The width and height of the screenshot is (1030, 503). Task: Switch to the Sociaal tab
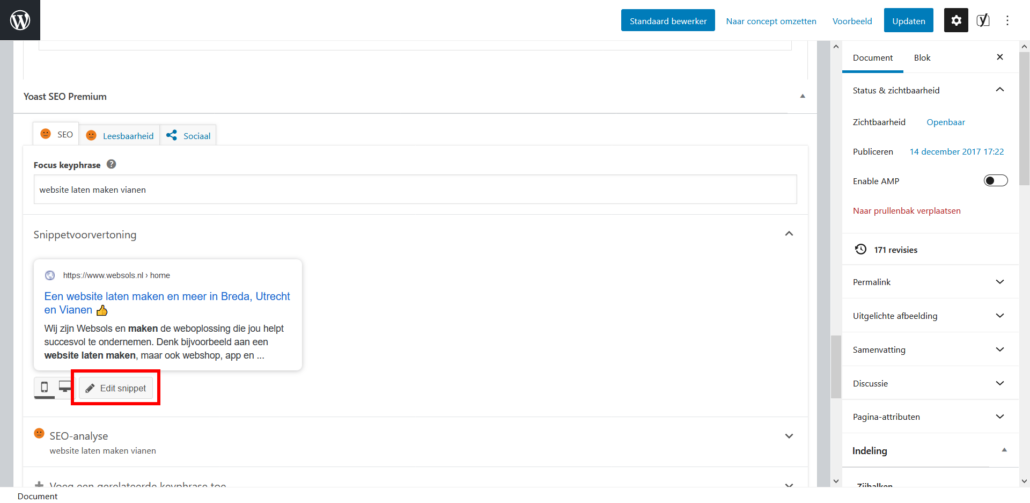click(x=189, y=135)
